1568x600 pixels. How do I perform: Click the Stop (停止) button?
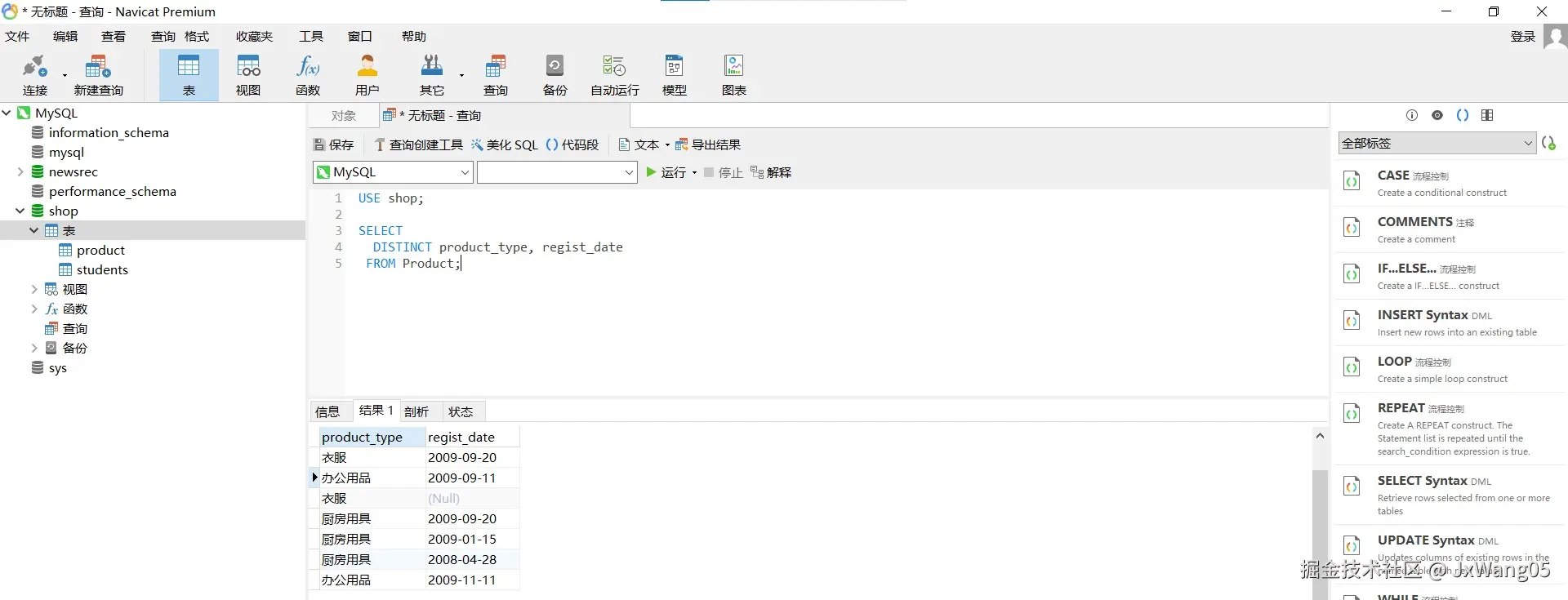[x=723, y=172]
